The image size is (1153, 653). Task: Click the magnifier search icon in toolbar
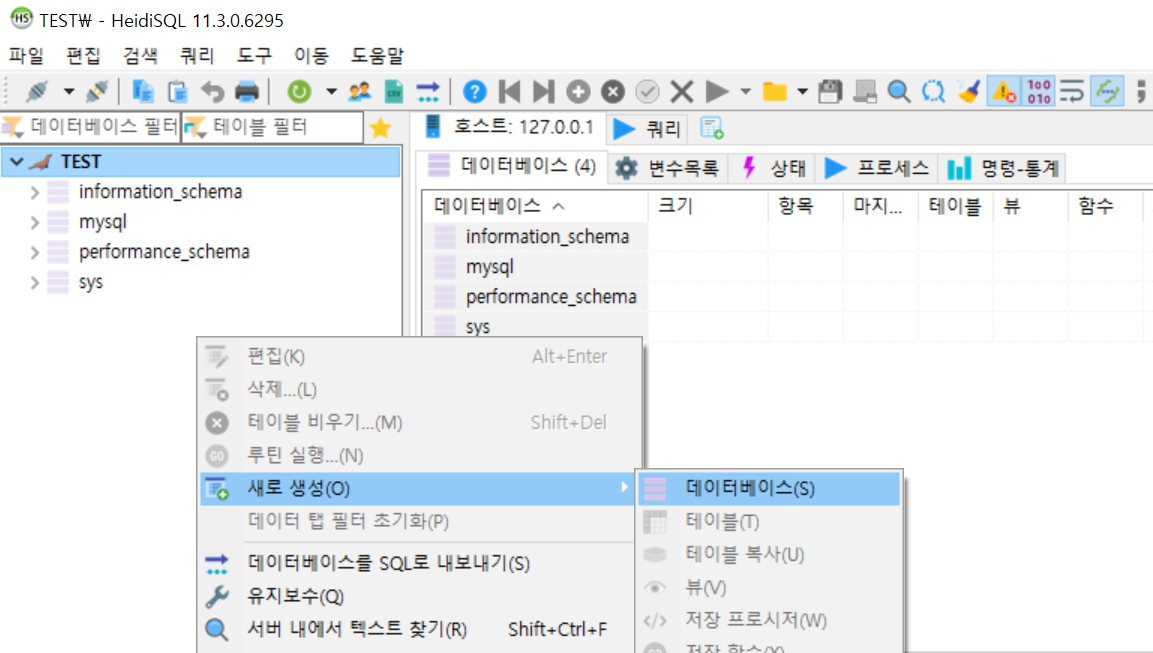coord(899,92)
